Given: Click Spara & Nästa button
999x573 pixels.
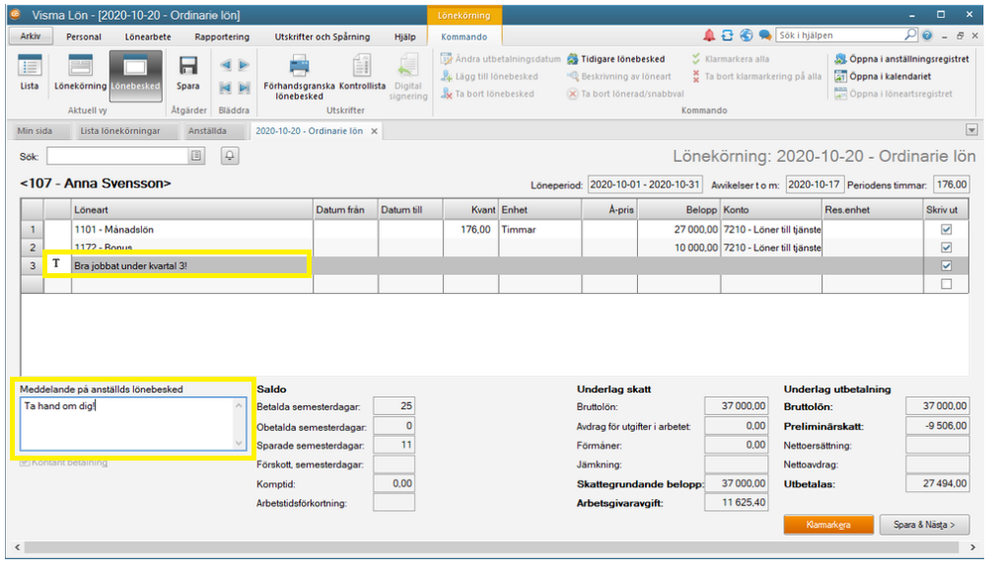Looking at the screenshot, I should tap(924, 524).
